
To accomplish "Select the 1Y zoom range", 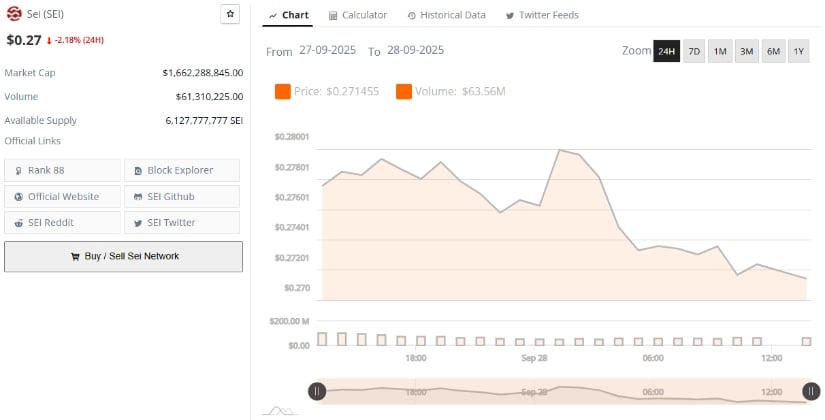I will point(798,51).
